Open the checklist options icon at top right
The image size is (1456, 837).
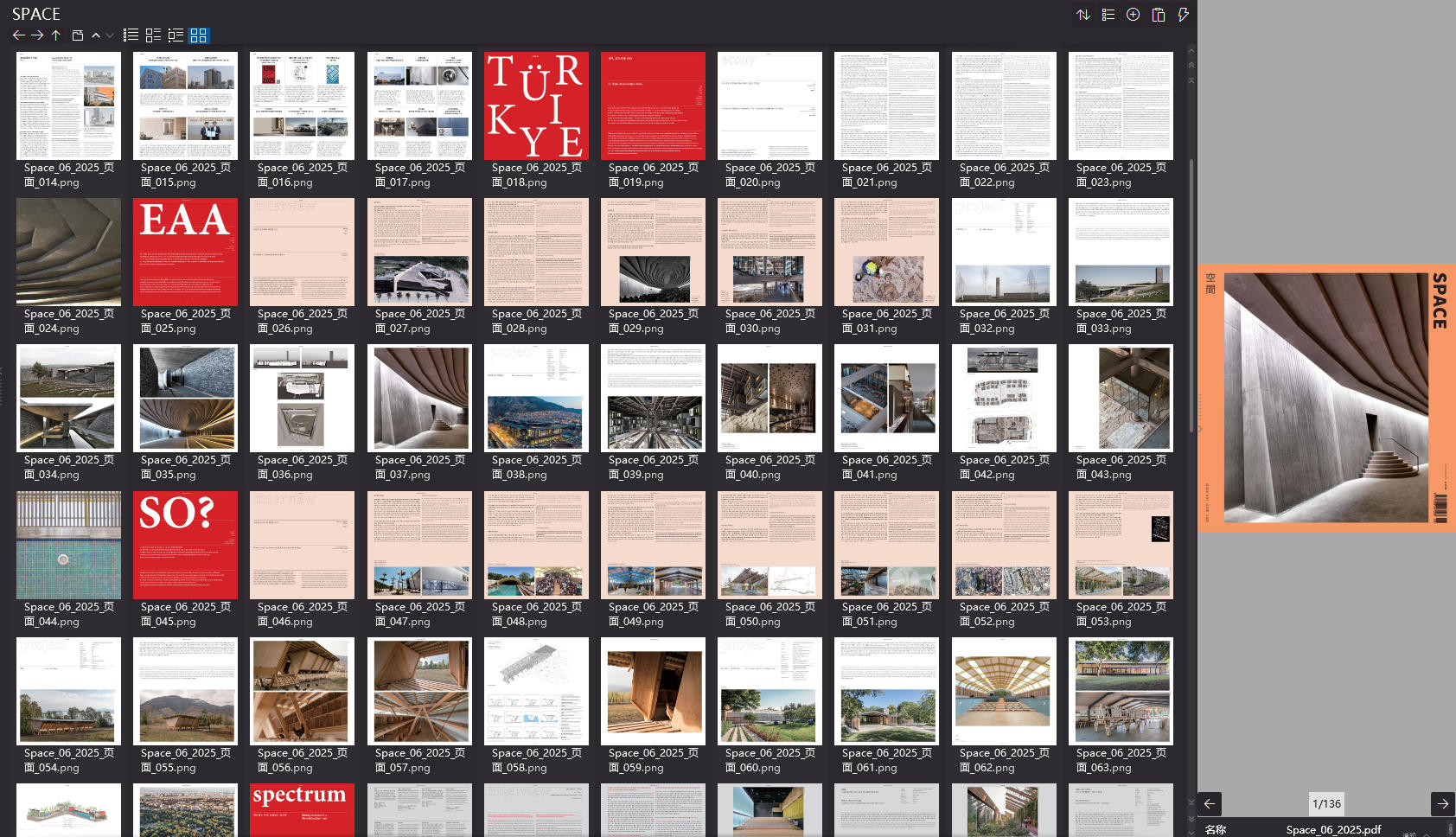1108,15
